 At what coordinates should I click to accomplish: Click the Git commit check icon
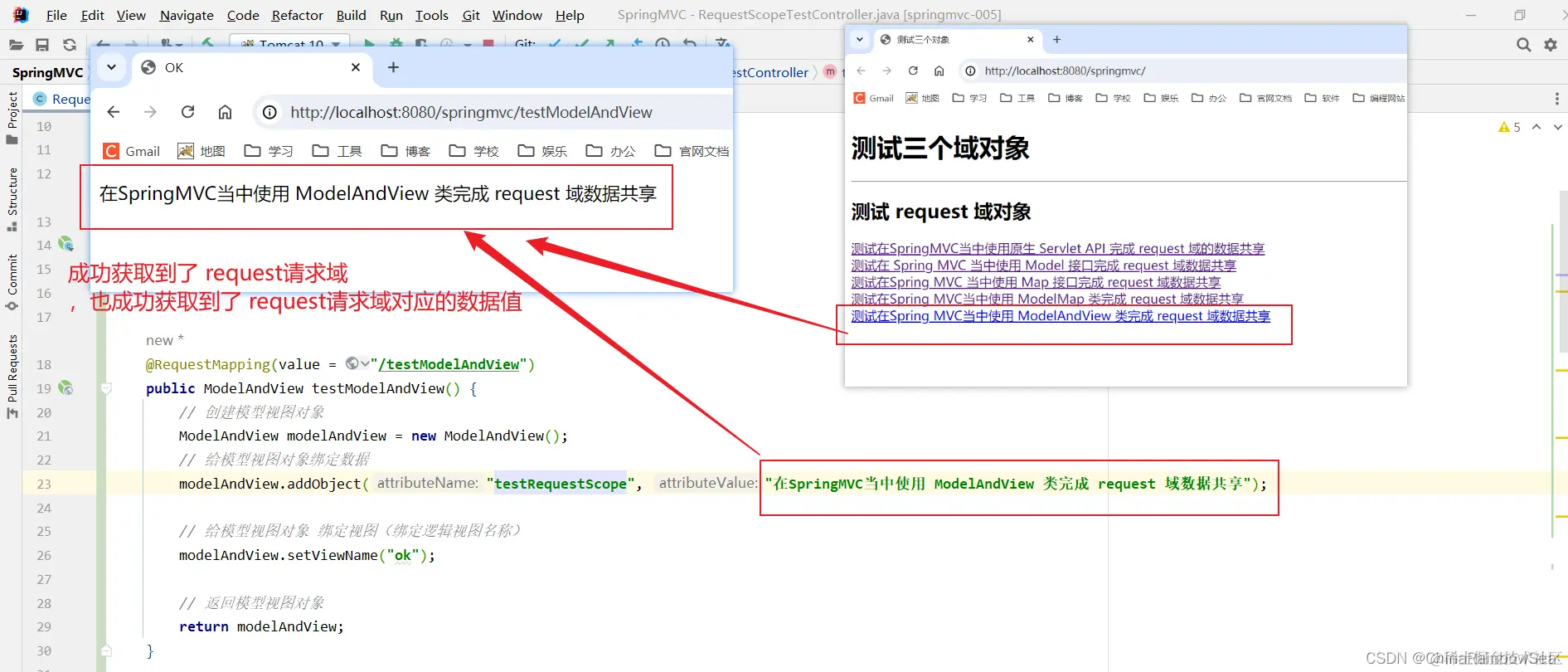pyautogui.click(x=582, y=43)
